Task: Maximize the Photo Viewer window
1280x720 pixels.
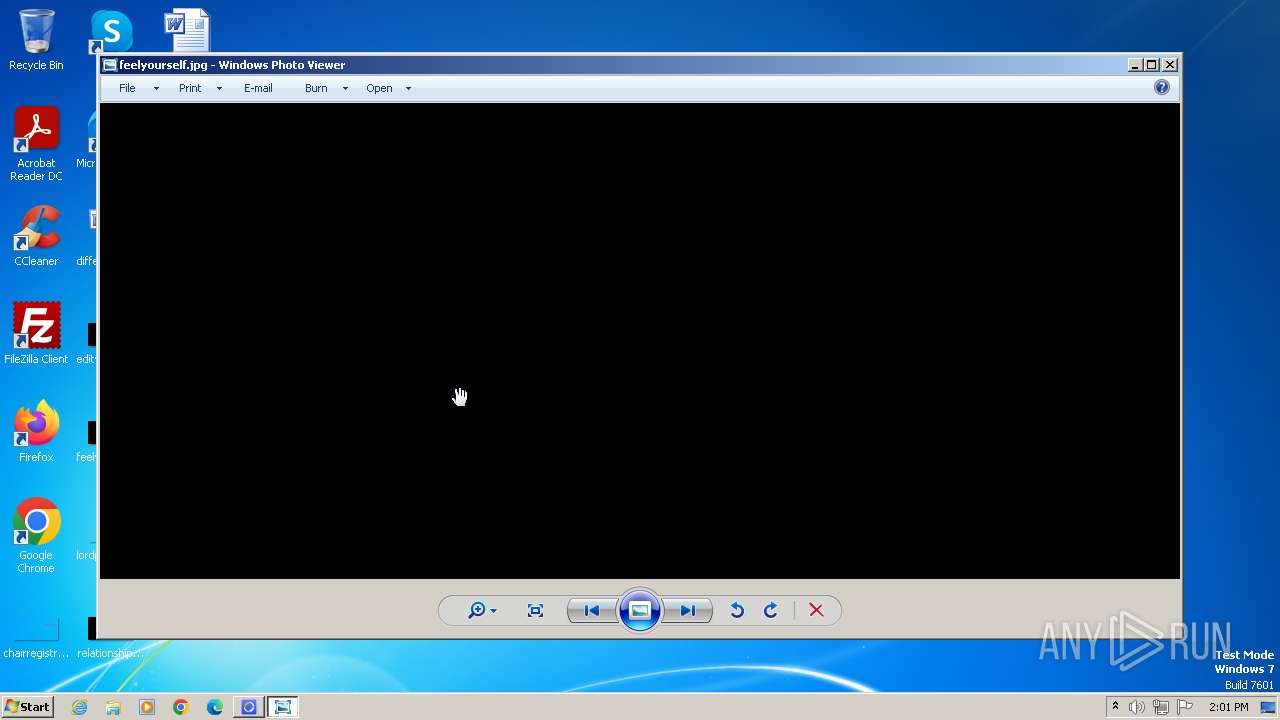Action: click(1151, 64)
